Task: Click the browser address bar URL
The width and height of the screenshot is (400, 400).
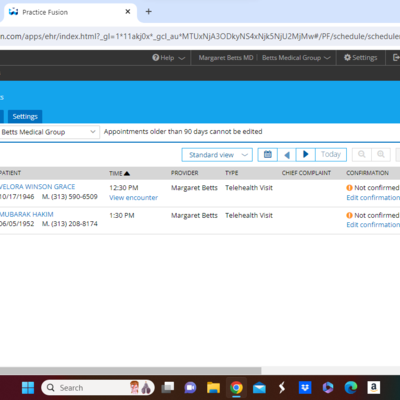Action: click(200, 36)
